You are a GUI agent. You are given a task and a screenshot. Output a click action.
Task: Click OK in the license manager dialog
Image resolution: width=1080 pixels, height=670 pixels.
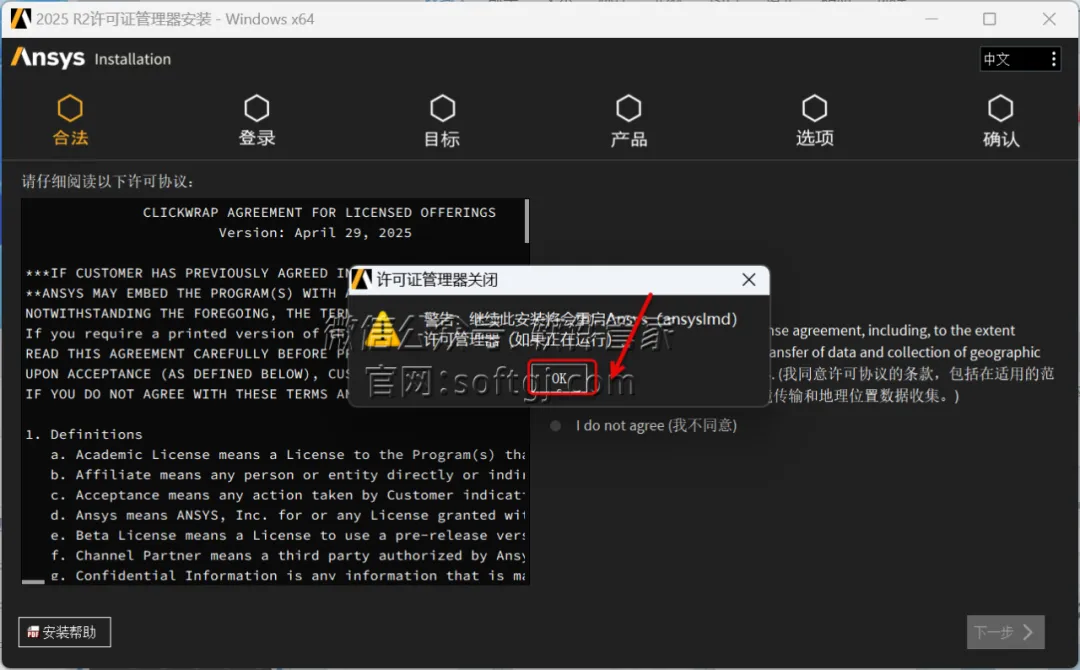pos(559,378)
